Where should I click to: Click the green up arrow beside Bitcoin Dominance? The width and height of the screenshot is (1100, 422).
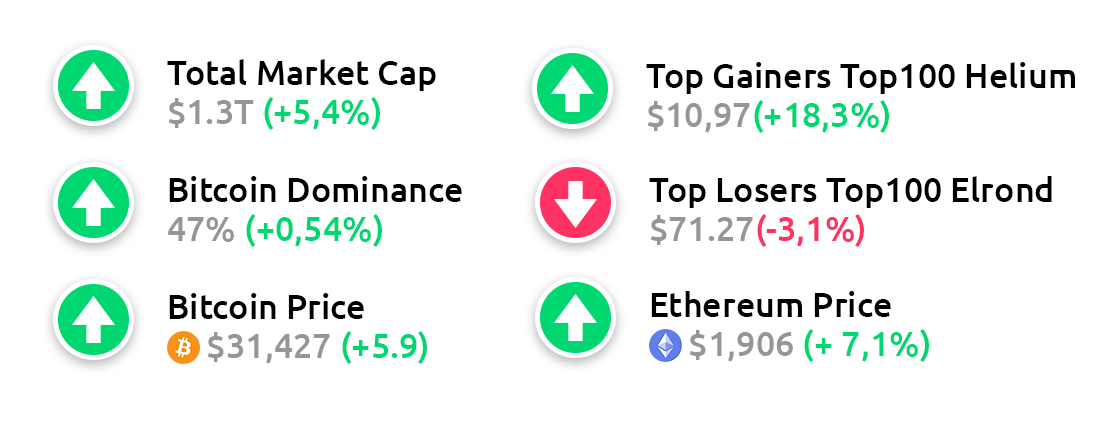93,202
